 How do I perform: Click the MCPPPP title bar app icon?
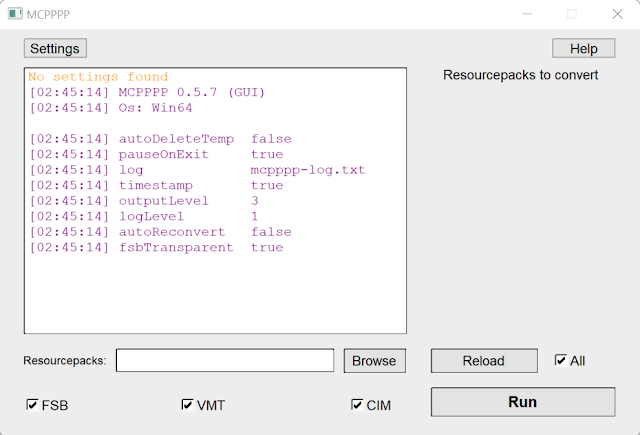(15, 14)
